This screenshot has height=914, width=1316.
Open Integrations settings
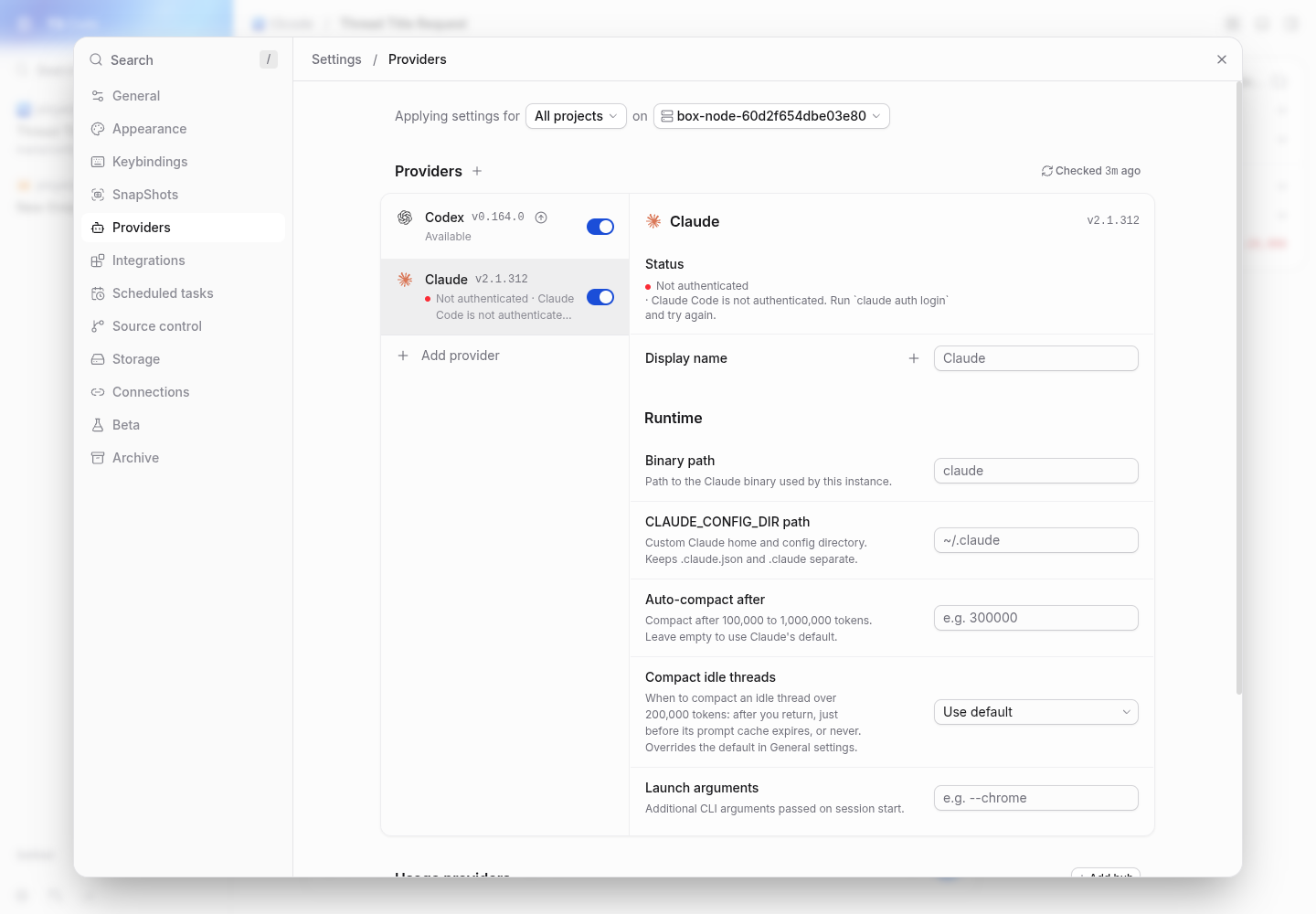click(183, 260)
